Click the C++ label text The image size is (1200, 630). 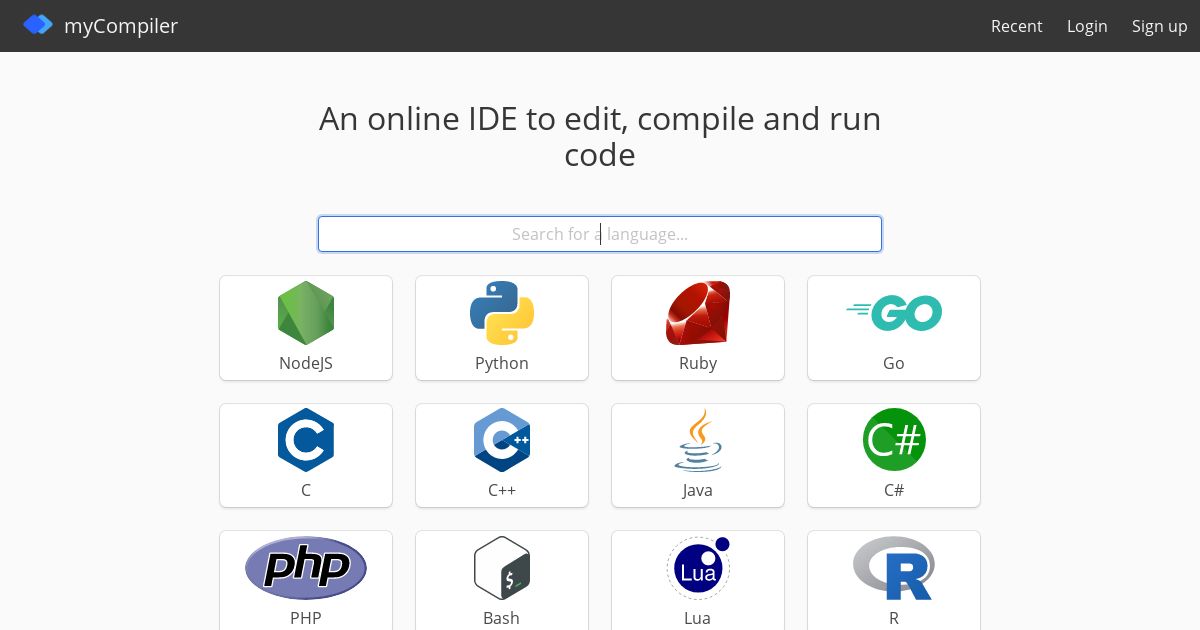tap(502, 490)
